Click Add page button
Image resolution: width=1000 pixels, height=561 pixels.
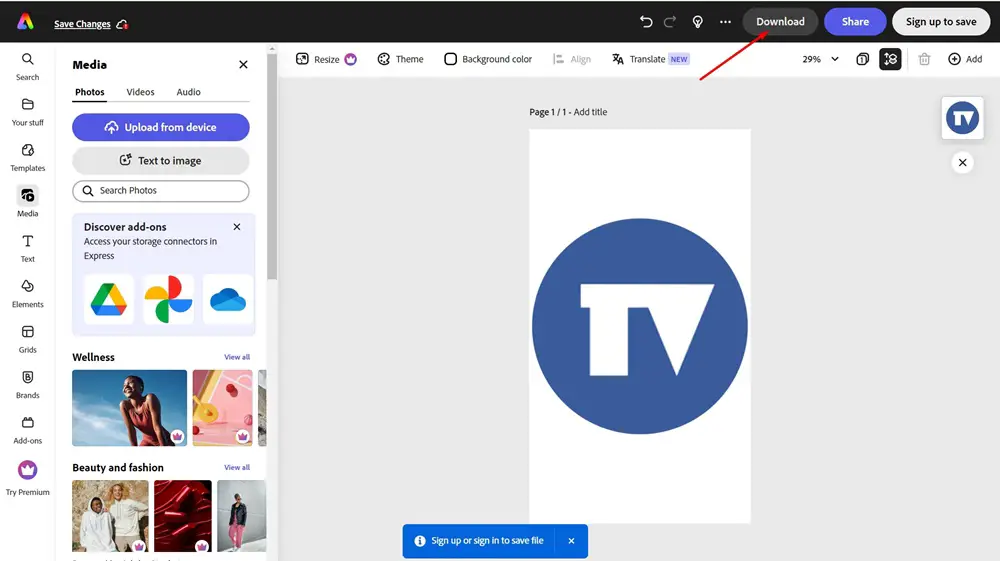point(965,59)
